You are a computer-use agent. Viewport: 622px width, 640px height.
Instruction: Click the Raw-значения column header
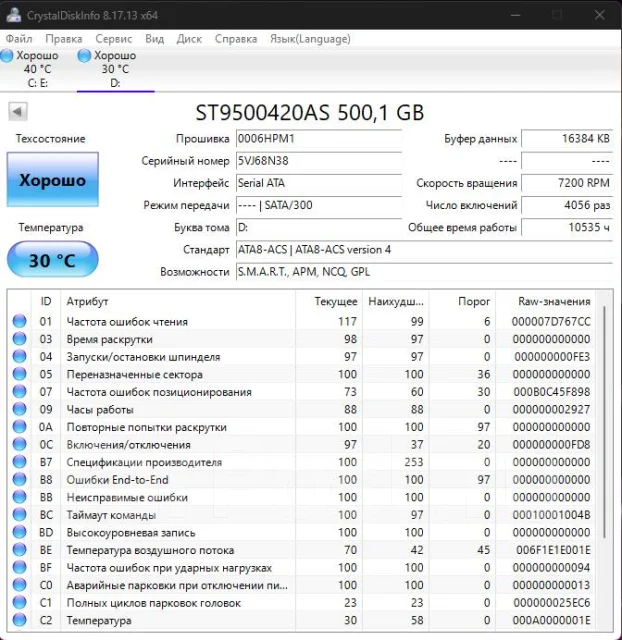tap(545, 302)
